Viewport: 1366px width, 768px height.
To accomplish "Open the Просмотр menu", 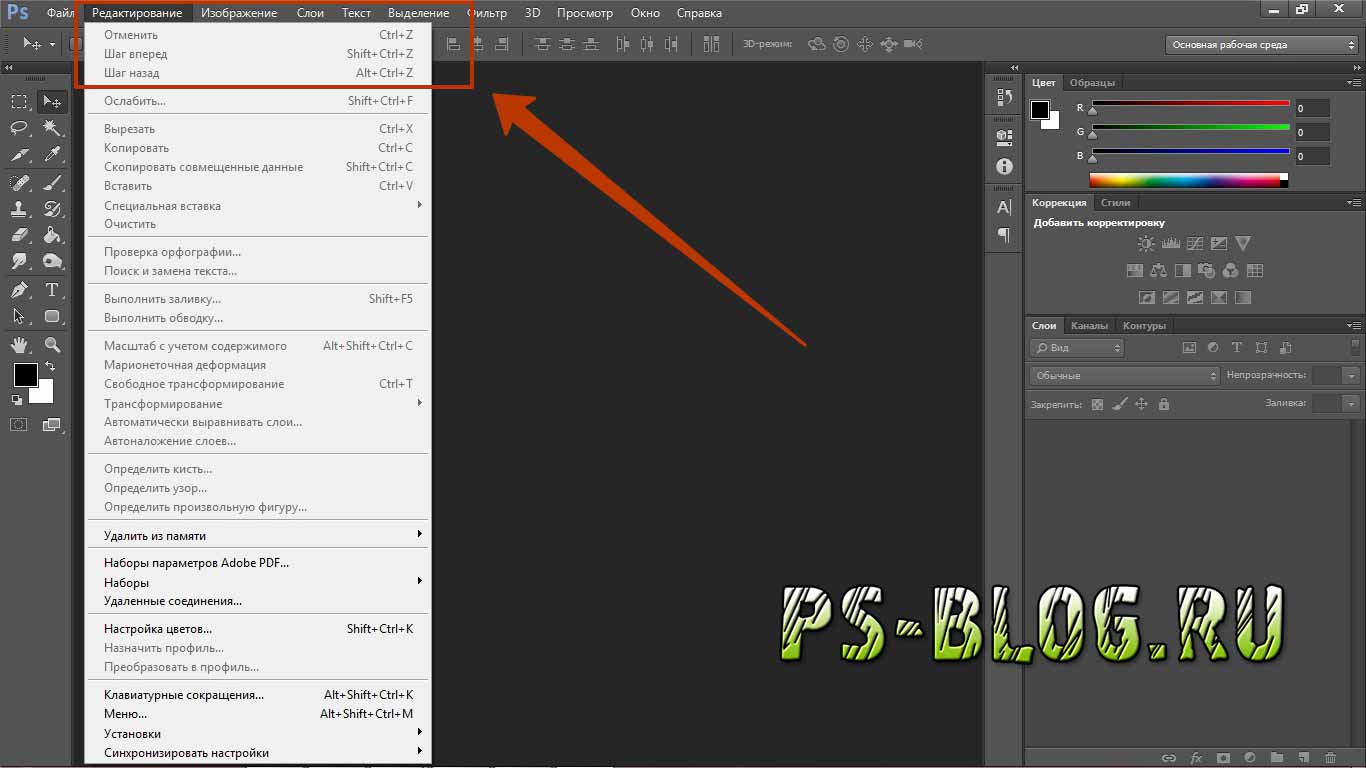I will (x=585, y=13).
